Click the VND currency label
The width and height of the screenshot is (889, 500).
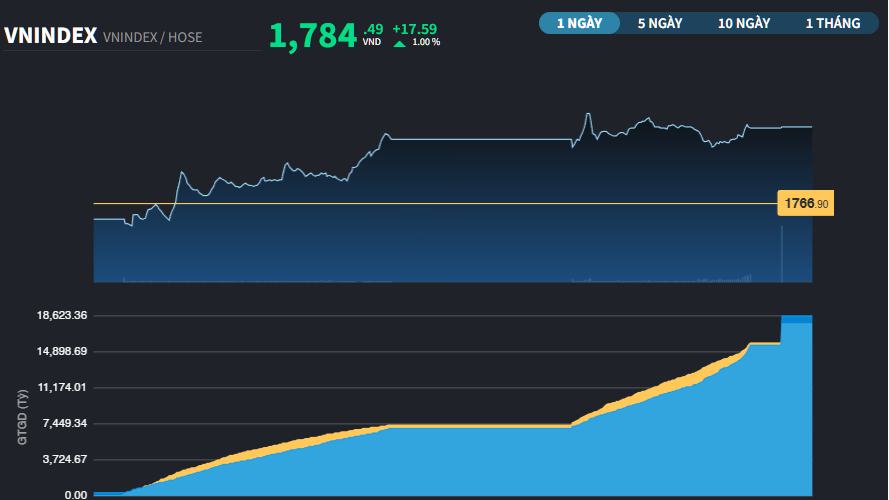click(x=372, y=42)
